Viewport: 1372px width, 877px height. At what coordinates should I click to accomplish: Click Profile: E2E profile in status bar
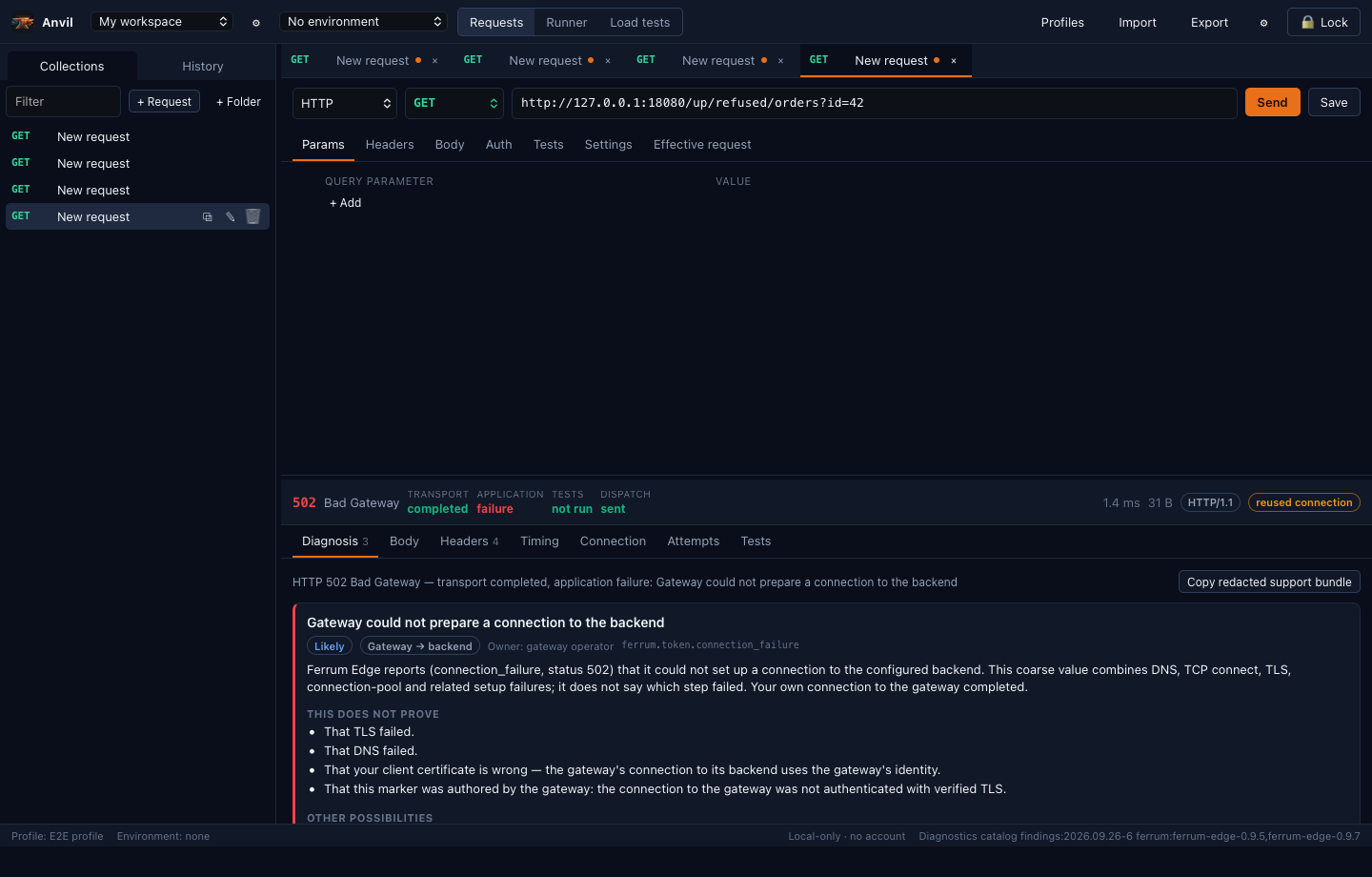57,836
